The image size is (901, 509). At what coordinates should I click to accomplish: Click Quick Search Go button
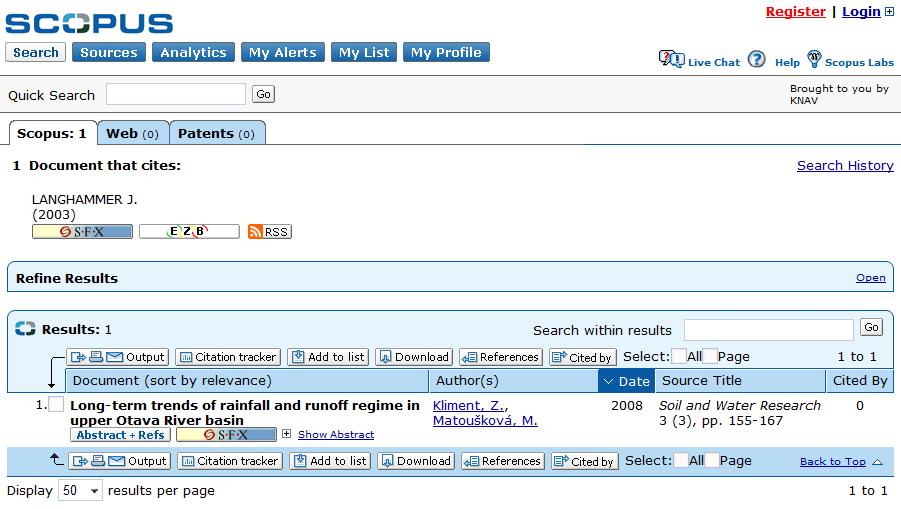coord(263,94)
